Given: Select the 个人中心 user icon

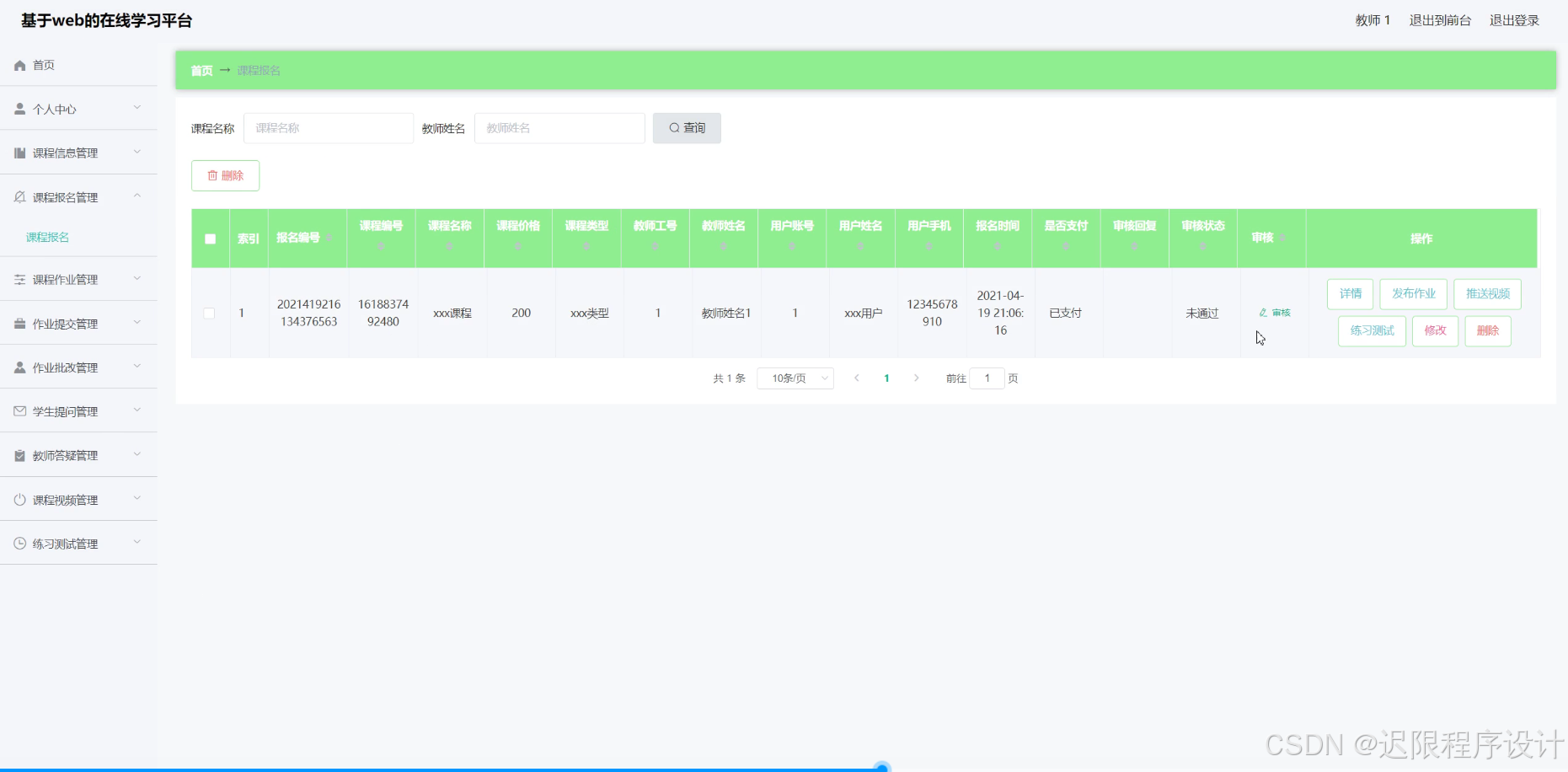Looking at the screenshot, I should tap(19, 109).
